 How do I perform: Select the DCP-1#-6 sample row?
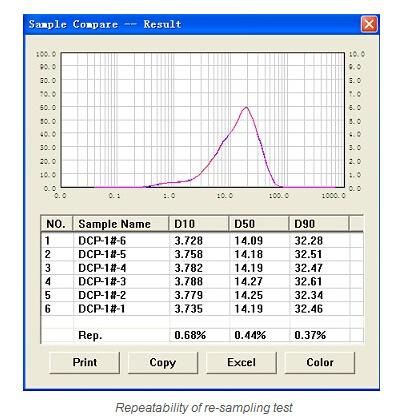[x=202, y=241]
